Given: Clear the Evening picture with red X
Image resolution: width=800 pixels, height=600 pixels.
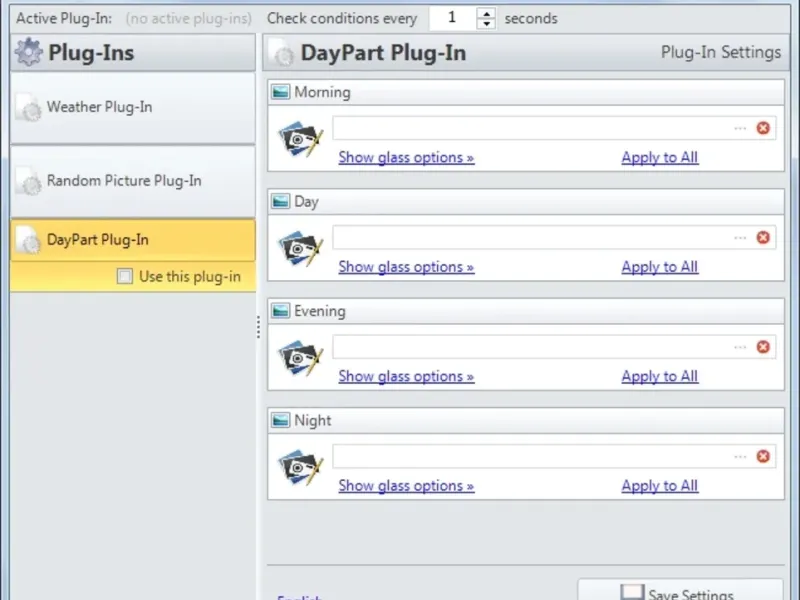Looking at the screenshot, I should coord(763,347).
